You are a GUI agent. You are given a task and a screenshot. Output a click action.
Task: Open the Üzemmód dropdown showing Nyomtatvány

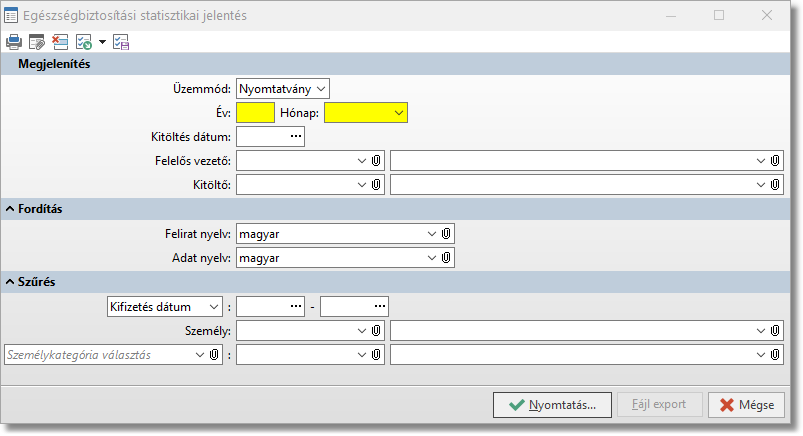(283, 88)
